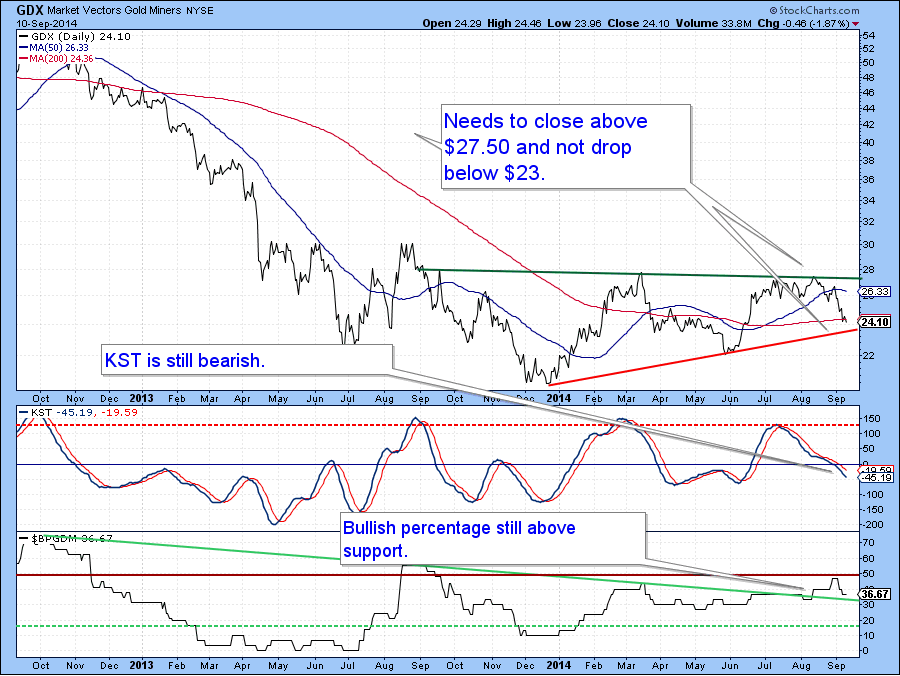Click the High 24.46 value
Screen dimensions: 900x676
[514, 24]
